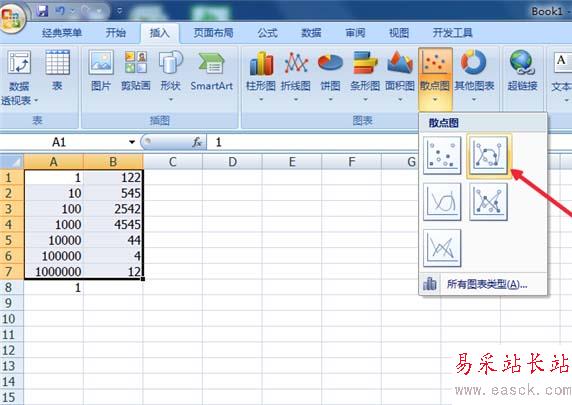Click cell containing 10000

[54, 240]
